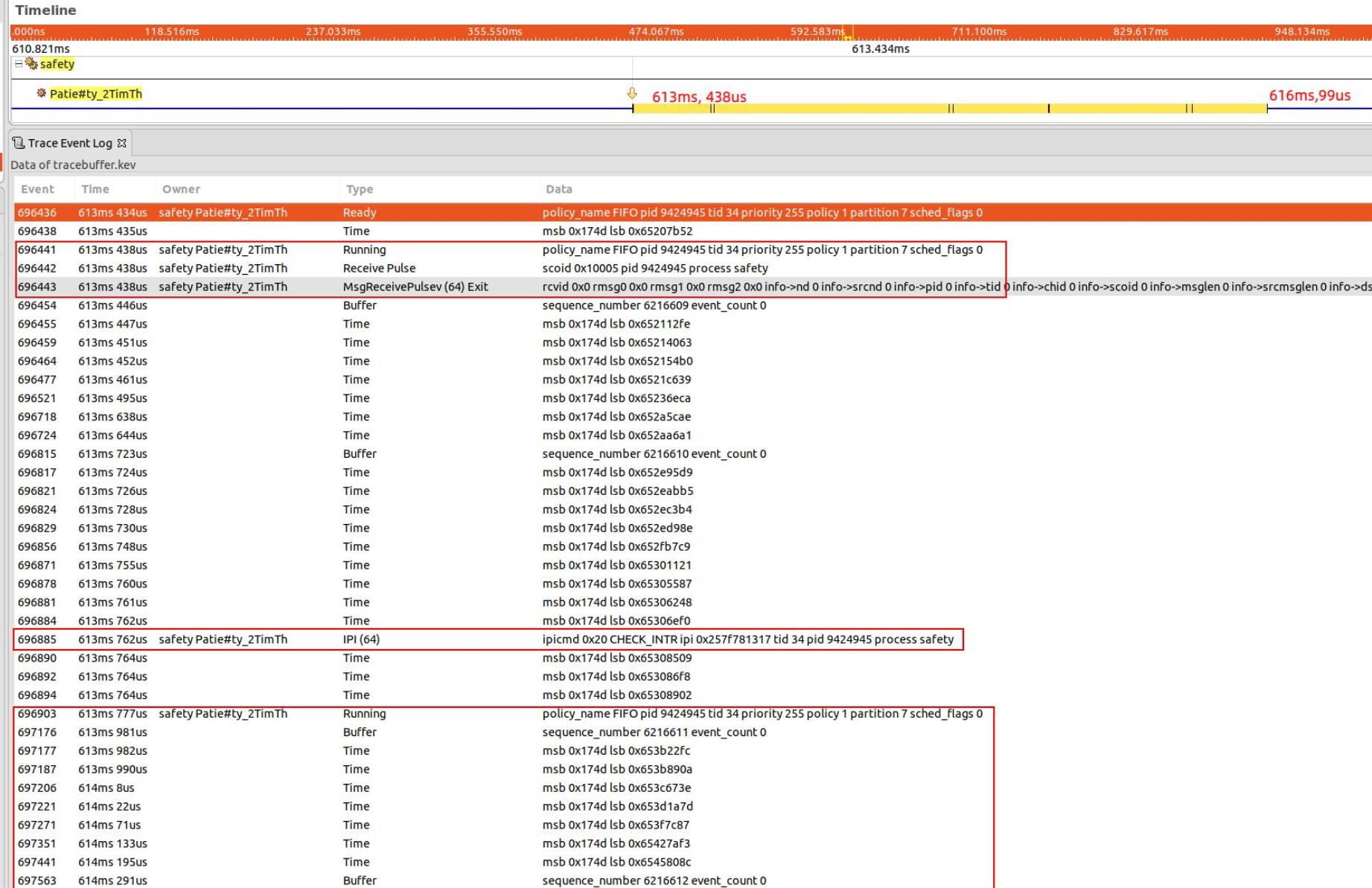The width and height of the screenshot is (1372, 888).
Task: Collapse the safety process tree node
Action: pyautogui.click(x=19, y=64)
